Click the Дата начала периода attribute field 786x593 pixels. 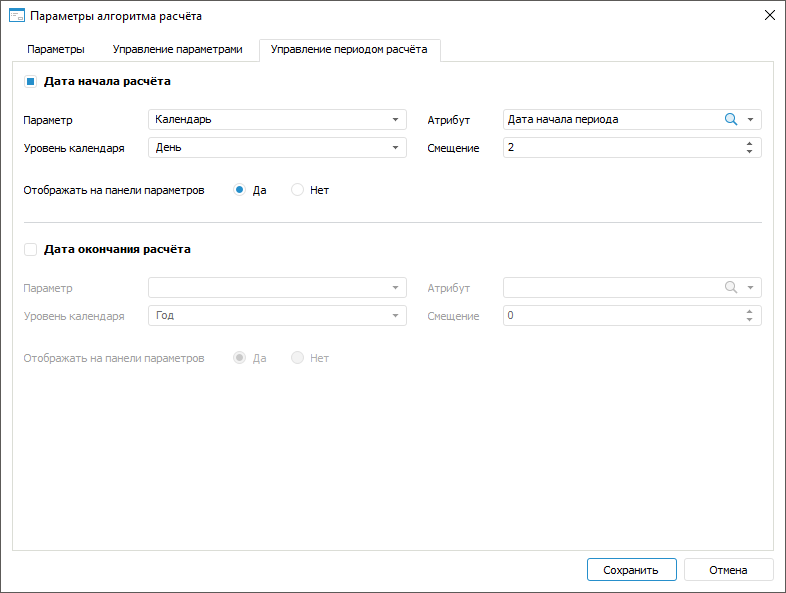pyautogui.click(x=610, y=120)
